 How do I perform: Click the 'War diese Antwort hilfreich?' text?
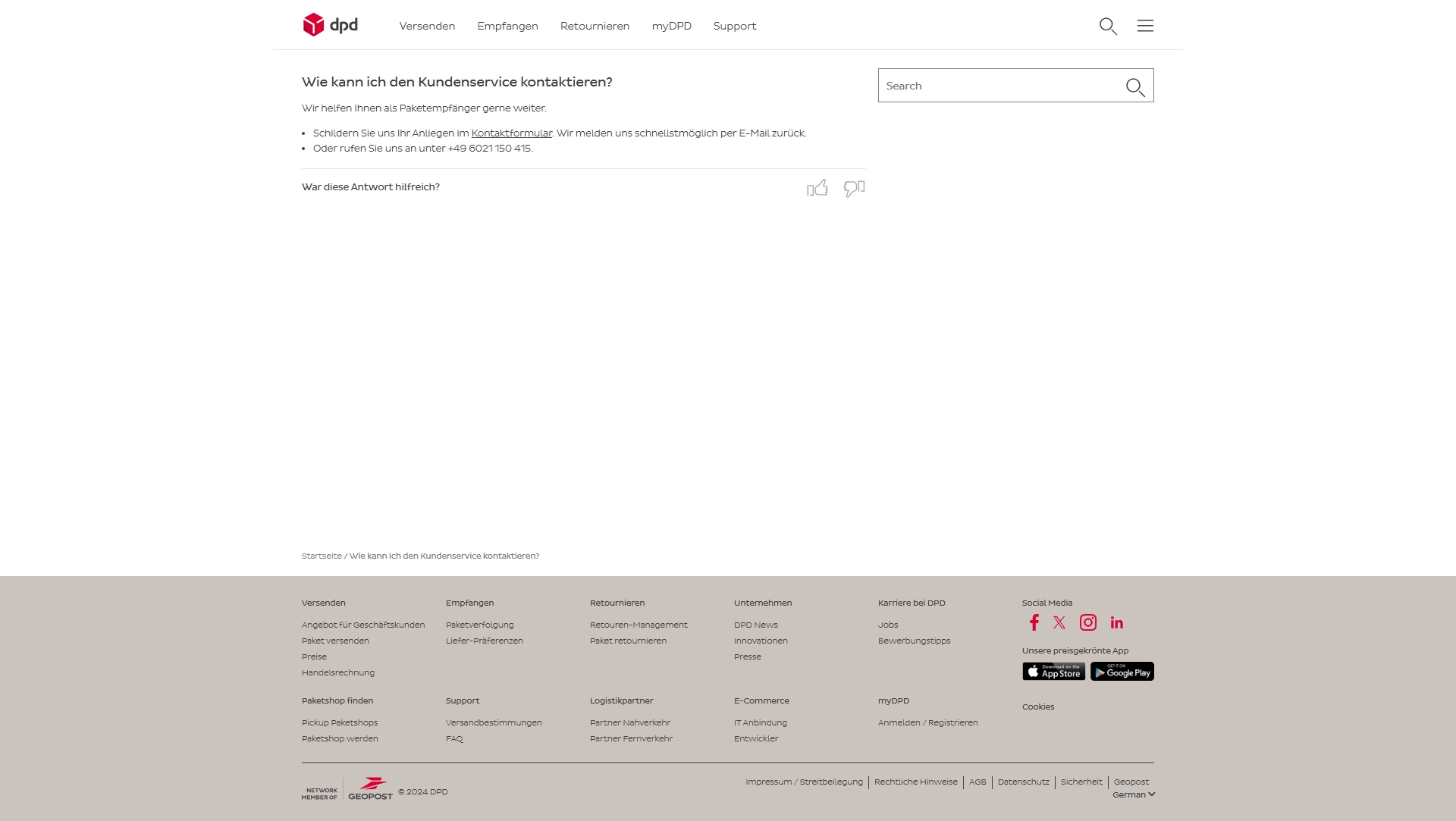click(371, 186)
